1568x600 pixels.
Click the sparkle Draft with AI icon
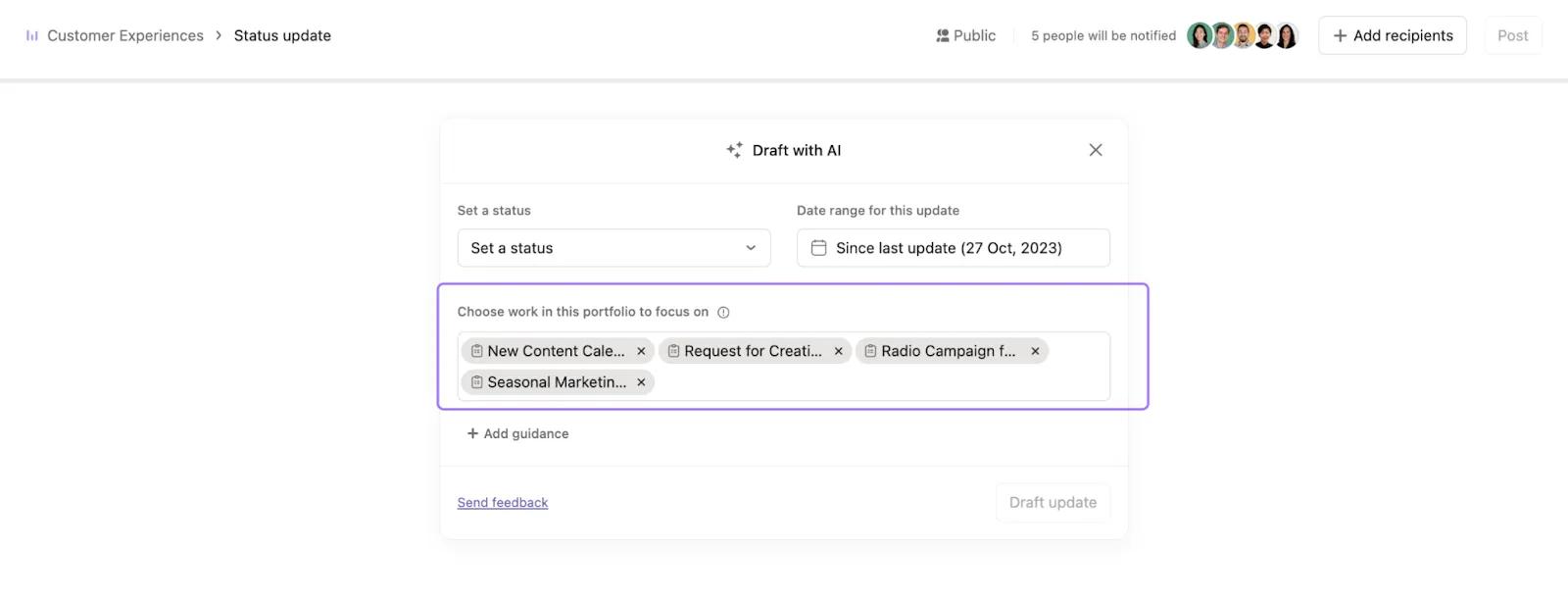(734, 150)
